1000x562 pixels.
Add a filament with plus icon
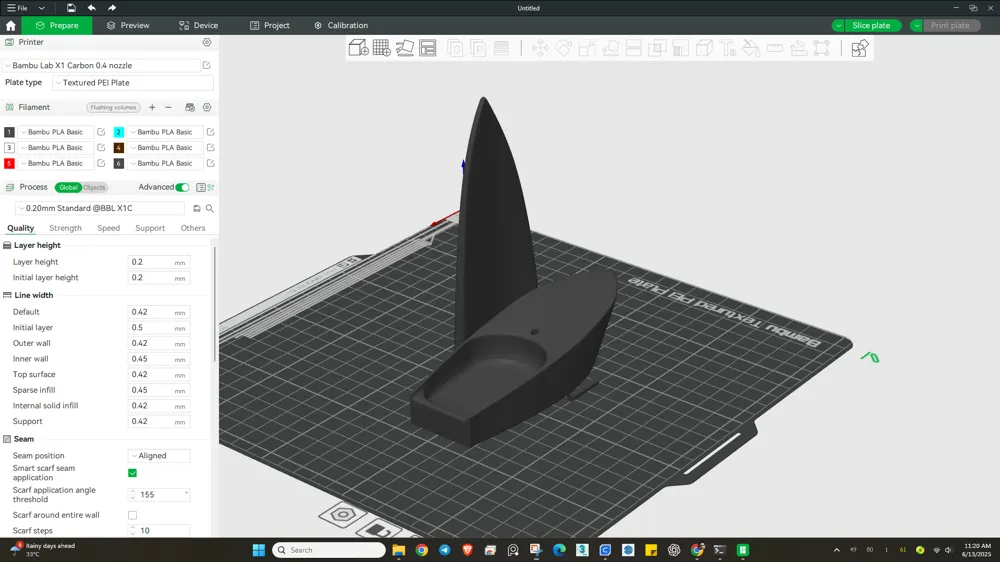pyautogui.click(x=152, y=107)
